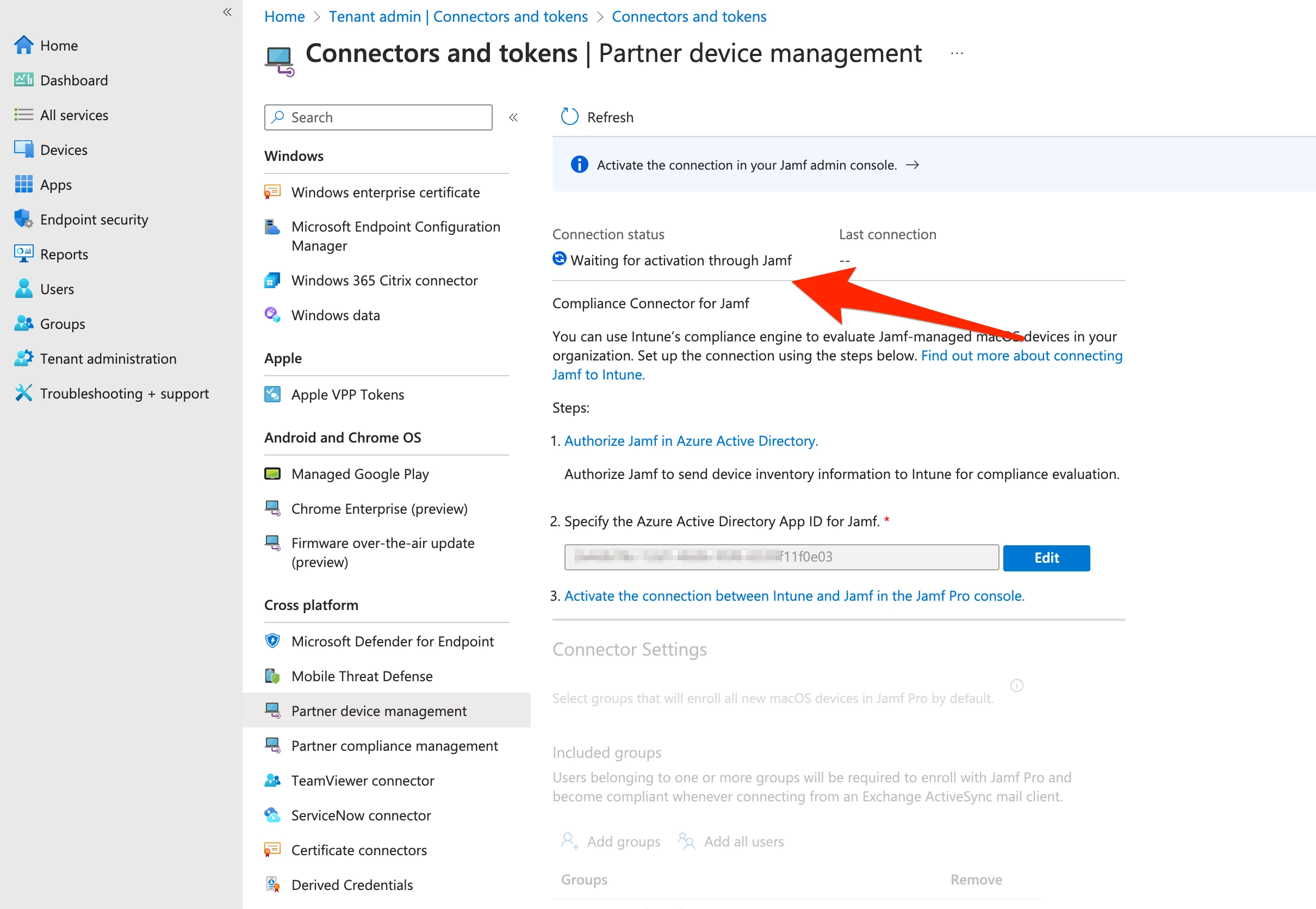Click the 'Waiting for activation through Jamf' status text

tap(680, 260)
